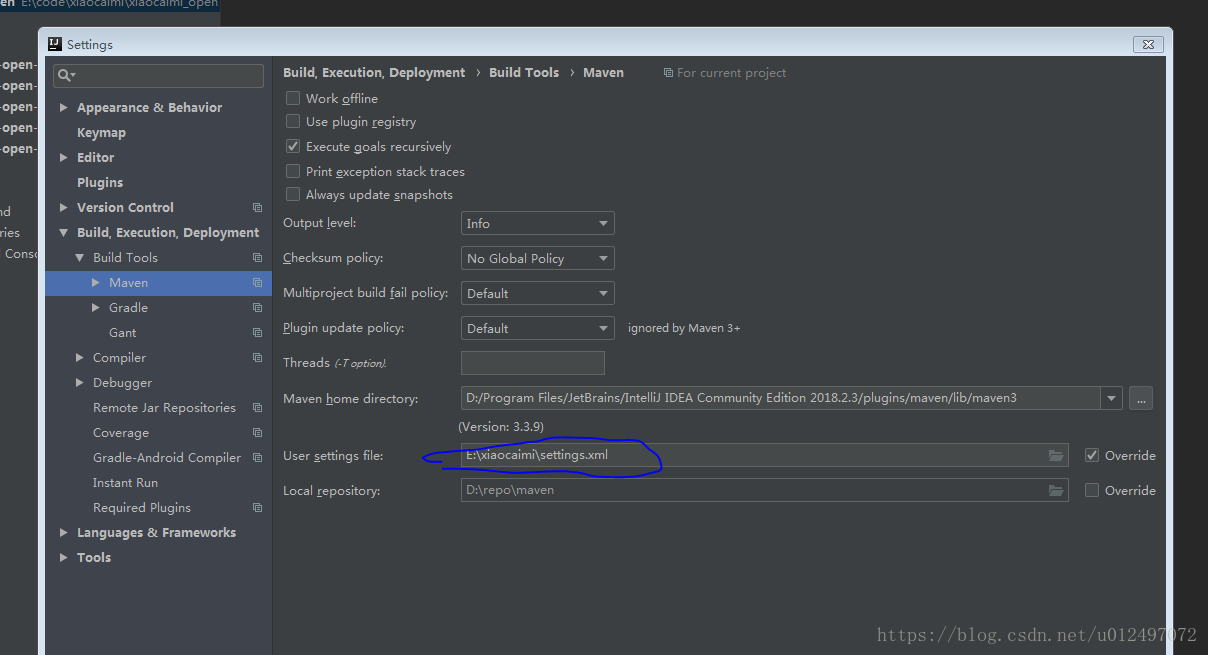The height and width of the screenshot is (655, 1208).
Task: Click the Threads input field
Action: 532,363
